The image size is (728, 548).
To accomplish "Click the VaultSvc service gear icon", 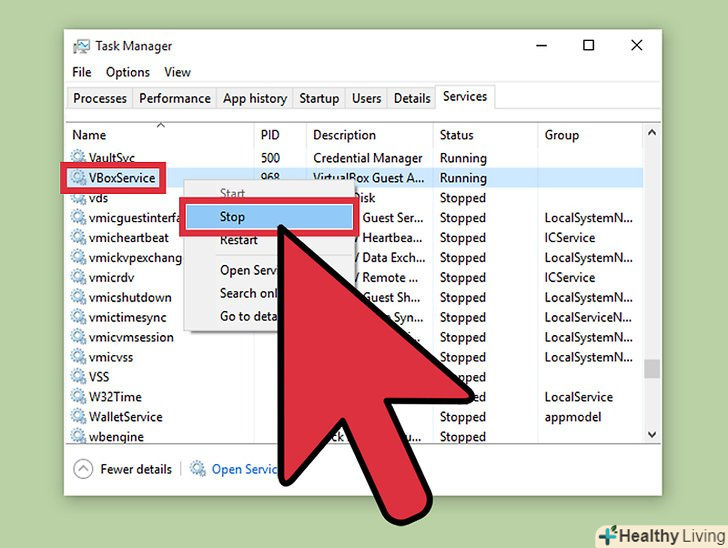I will click(x=79, y=158).
